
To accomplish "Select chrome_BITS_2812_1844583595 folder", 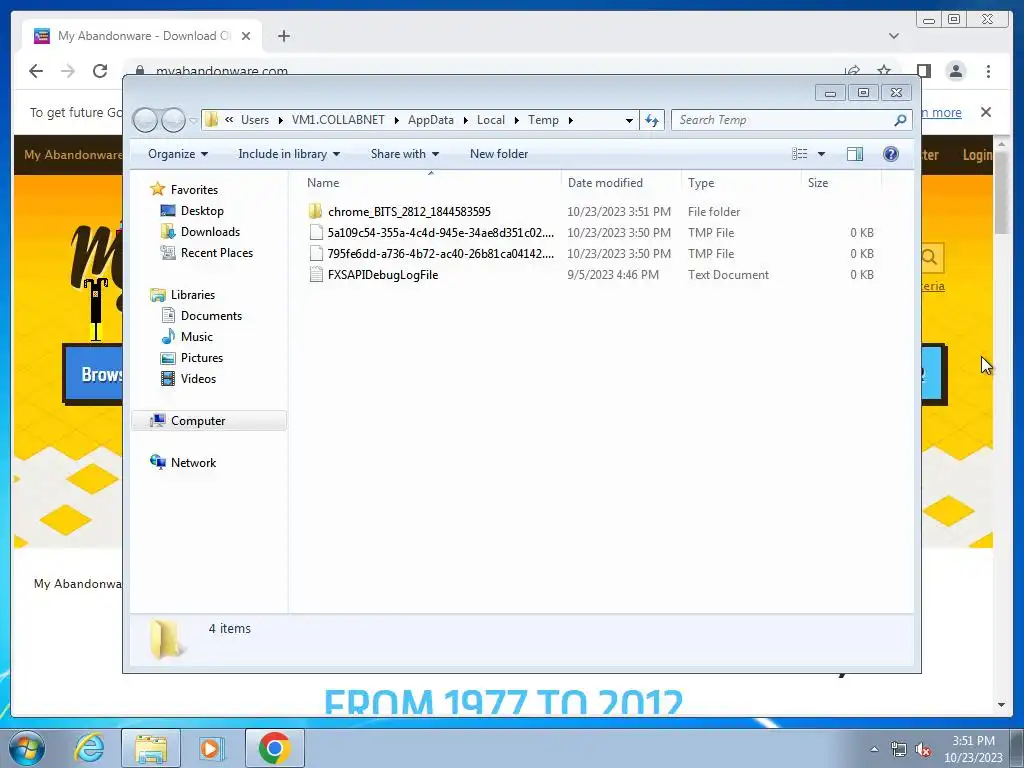I will 409,212.
